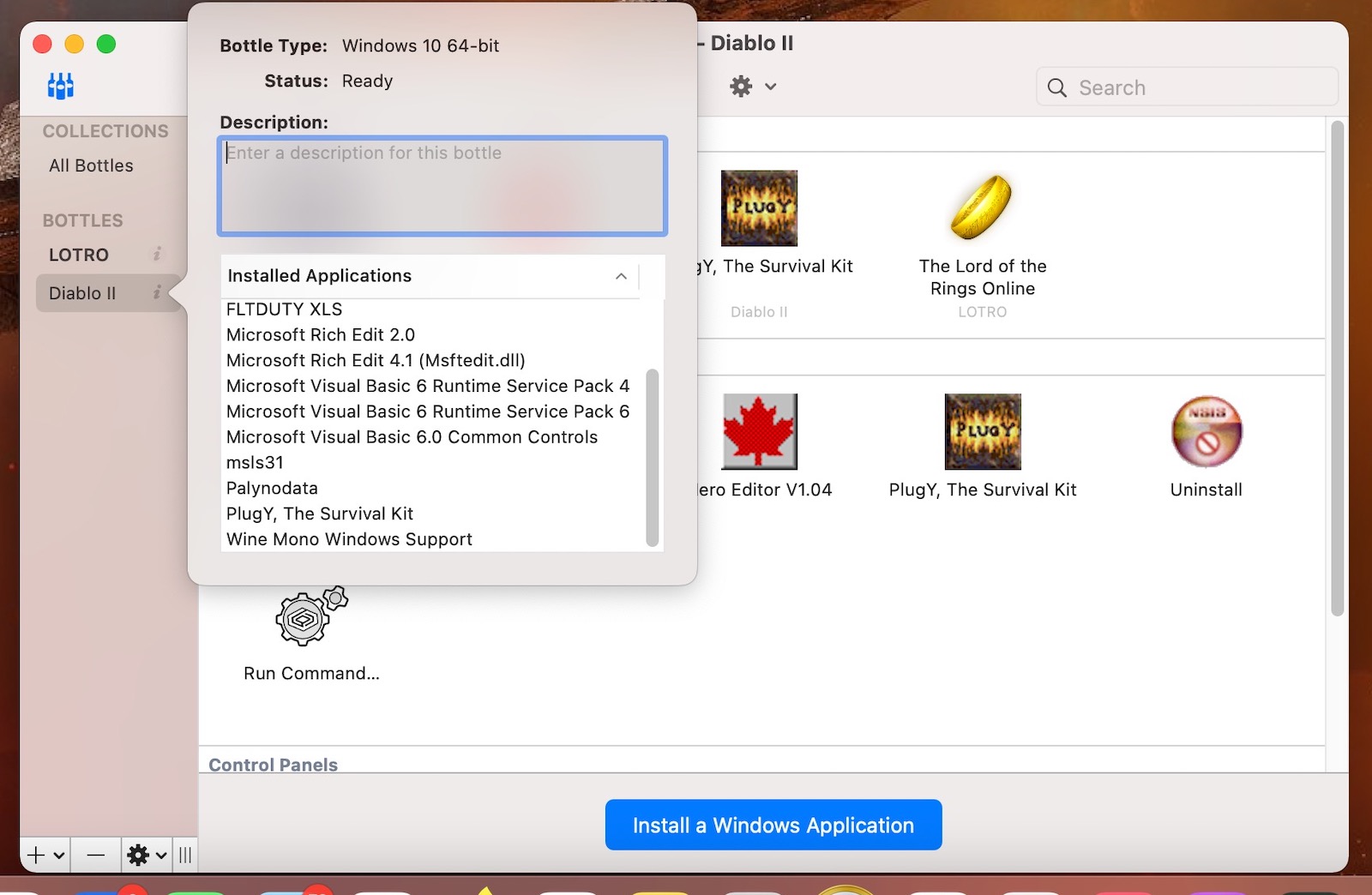
Task: Select msls31 in installed list
Action: (255, 463)
